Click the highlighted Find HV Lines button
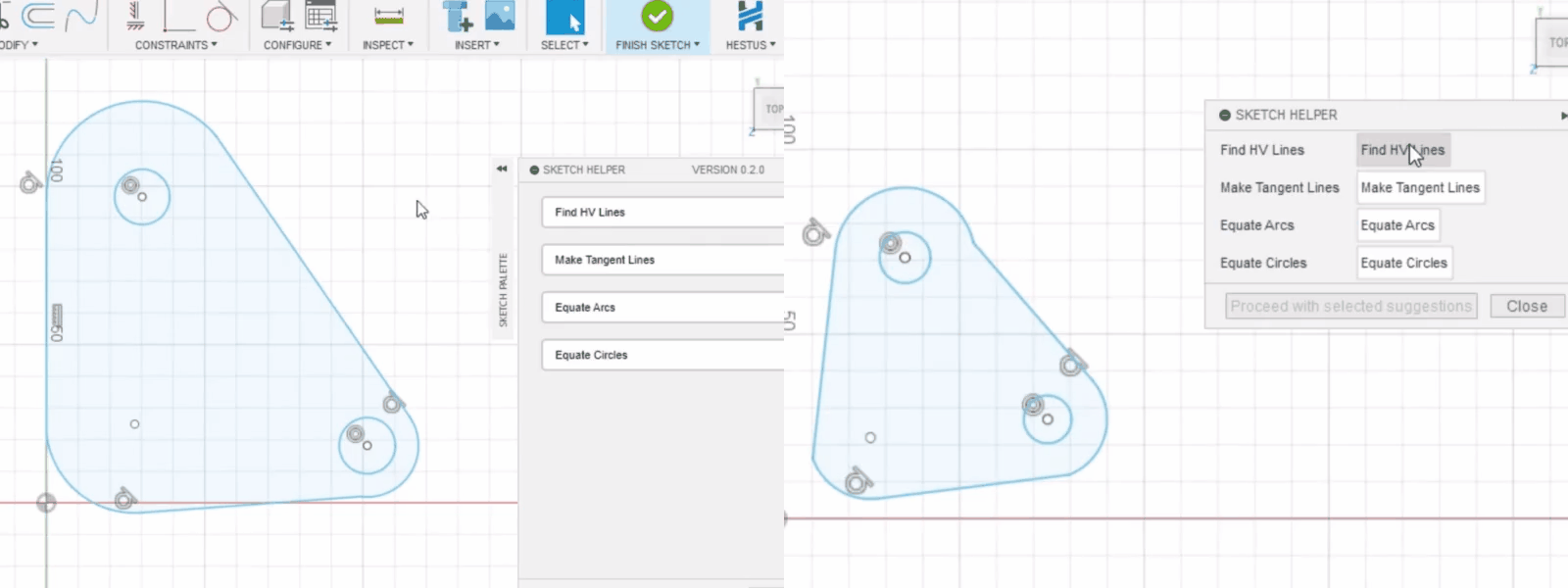The height and width of the screenshot is (588, 1568). pos(1403,150)
